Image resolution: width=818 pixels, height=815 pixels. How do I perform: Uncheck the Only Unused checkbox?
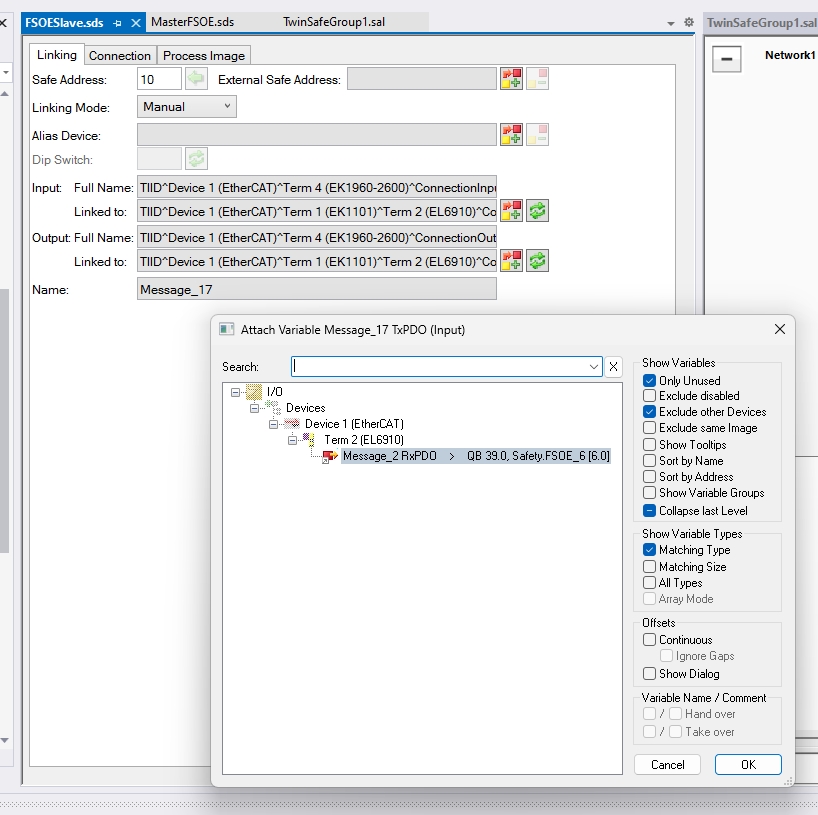650,381
